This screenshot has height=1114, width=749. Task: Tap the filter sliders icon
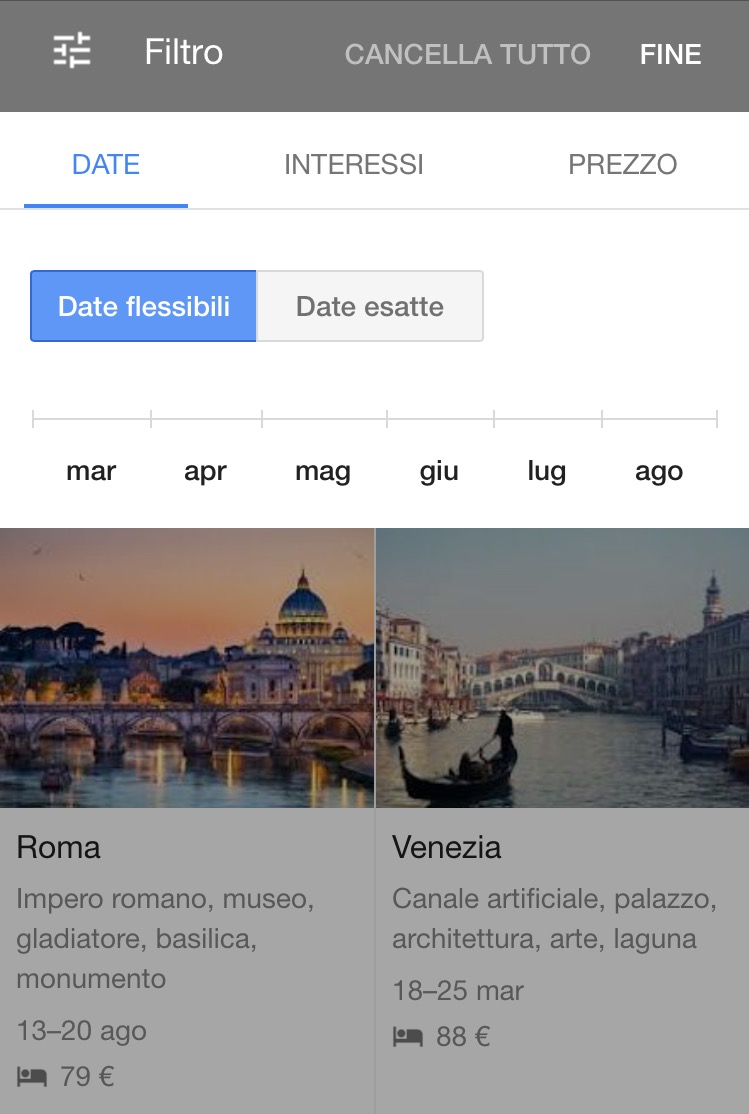[72, 51]
